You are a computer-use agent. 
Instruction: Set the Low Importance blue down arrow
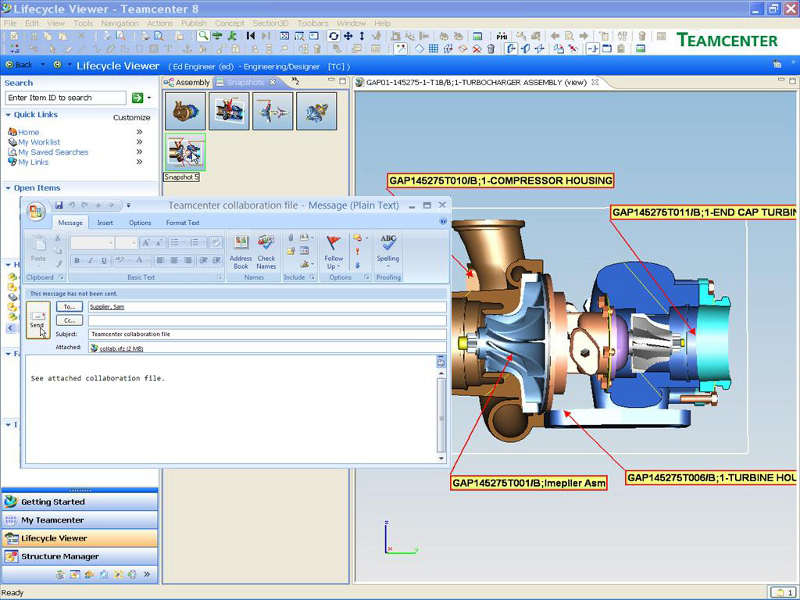point(357,265)
